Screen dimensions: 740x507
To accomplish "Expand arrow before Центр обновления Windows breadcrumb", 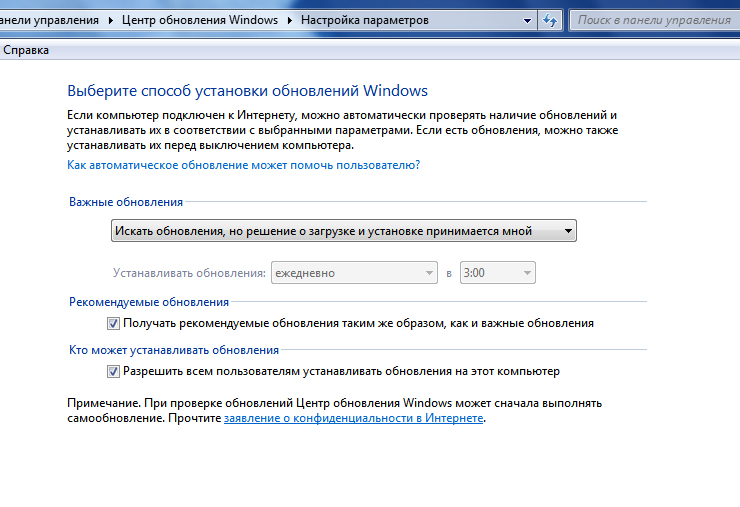I will pos(110,20).
